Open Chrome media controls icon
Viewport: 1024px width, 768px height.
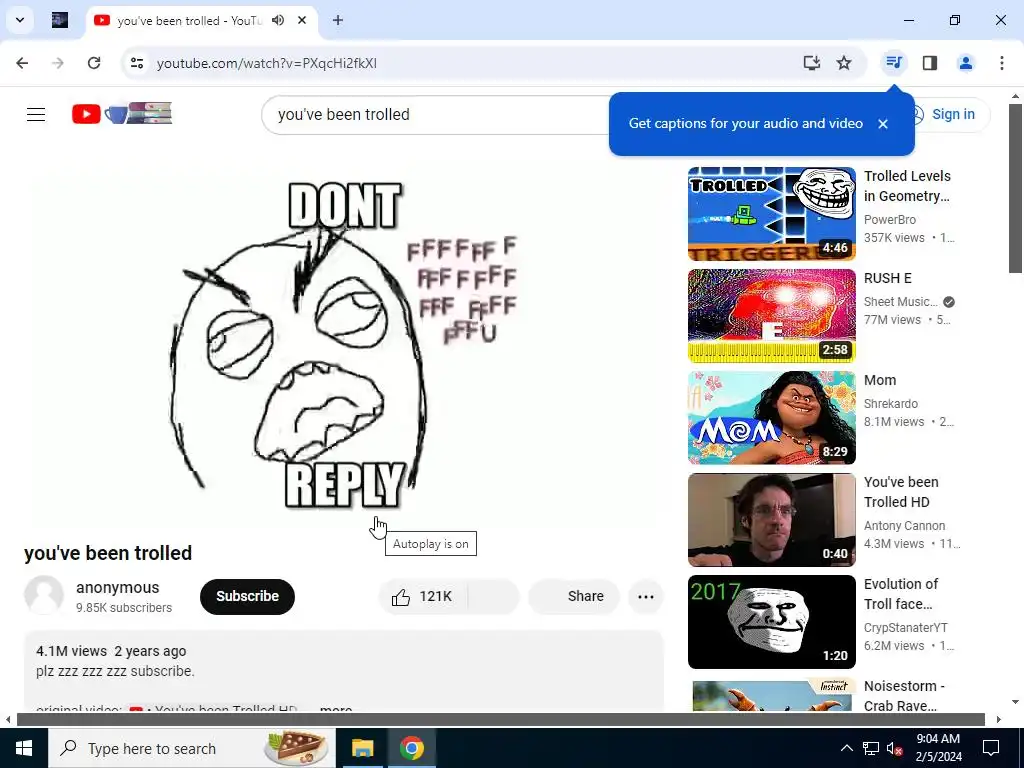(x=893, y=63)
